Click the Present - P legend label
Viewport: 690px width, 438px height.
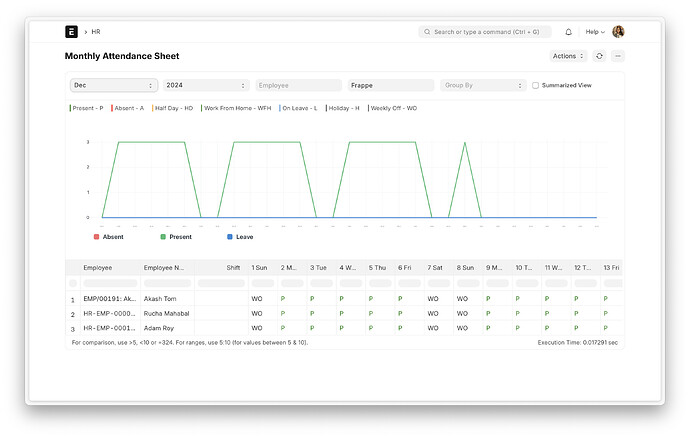click(x=88, y=108)
